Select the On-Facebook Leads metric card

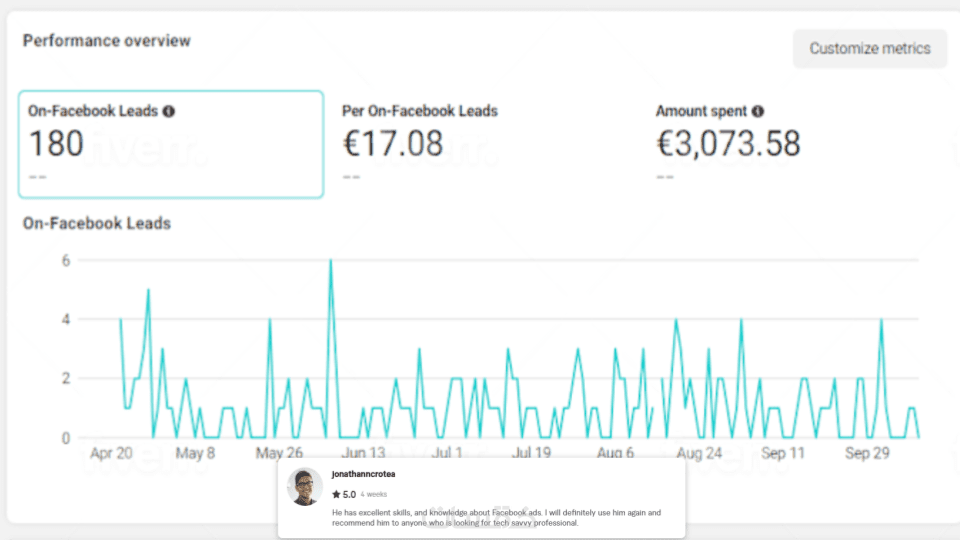171,144
